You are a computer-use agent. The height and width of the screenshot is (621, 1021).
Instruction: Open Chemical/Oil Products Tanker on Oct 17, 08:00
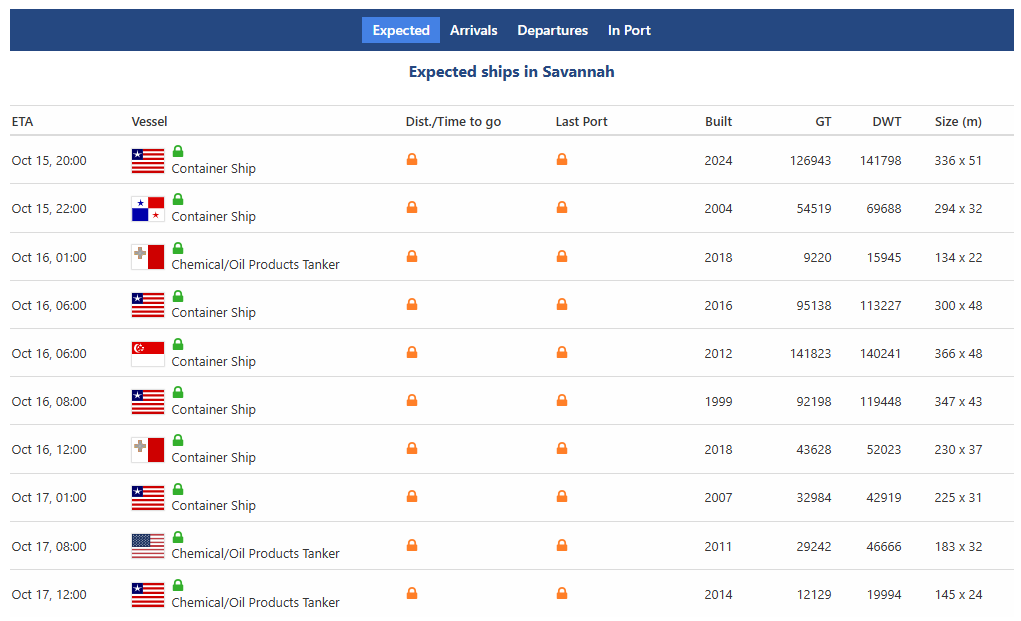255,553
